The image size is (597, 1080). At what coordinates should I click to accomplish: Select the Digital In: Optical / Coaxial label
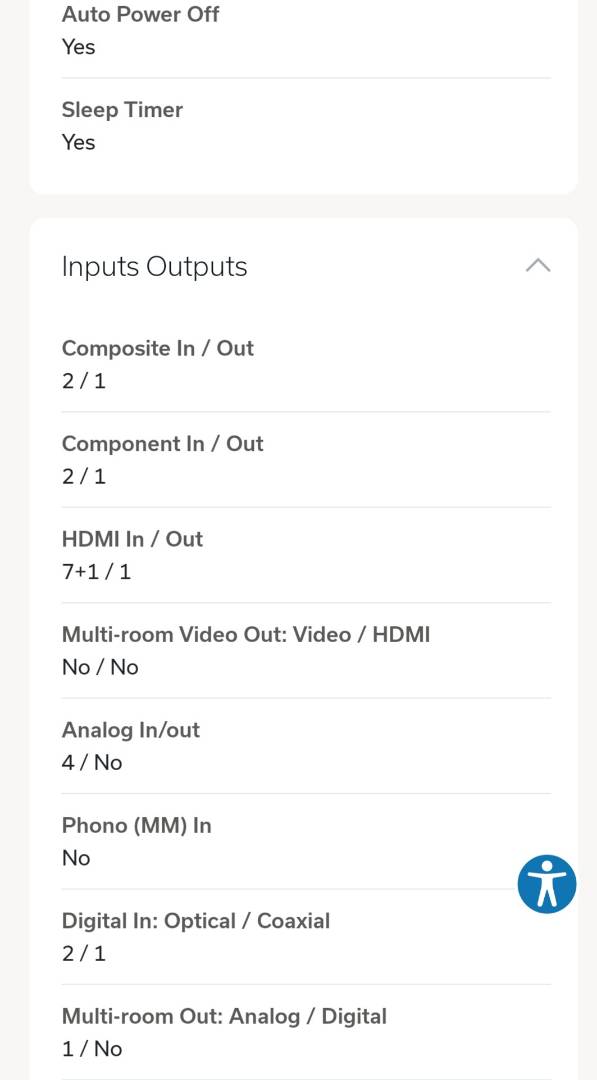[x=196, y=921]
